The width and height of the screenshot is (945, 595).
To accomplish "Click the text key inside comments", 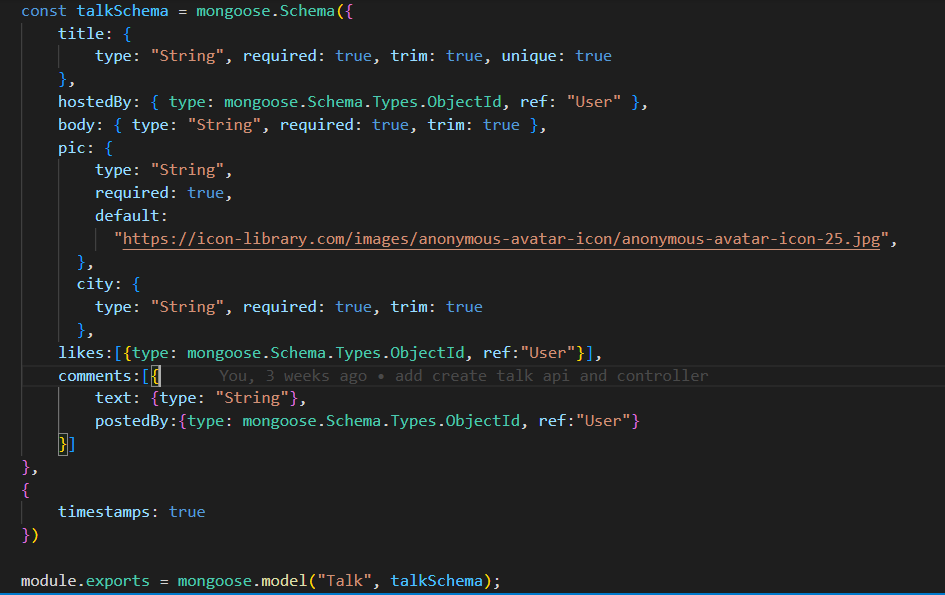I will [x=113, y=398].
